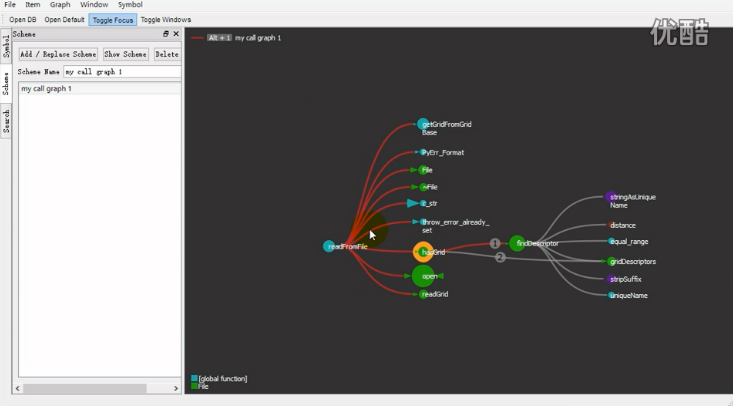Image resolution: width=733 pixels, height=406 pixels.
Task: Open the Item menu
Action: click(32, 5)
